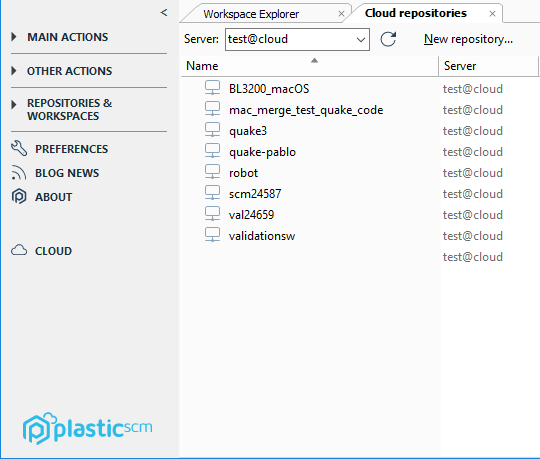Click the Blog News RSS icon
This screenshot has width=540, height=459.
19,173
